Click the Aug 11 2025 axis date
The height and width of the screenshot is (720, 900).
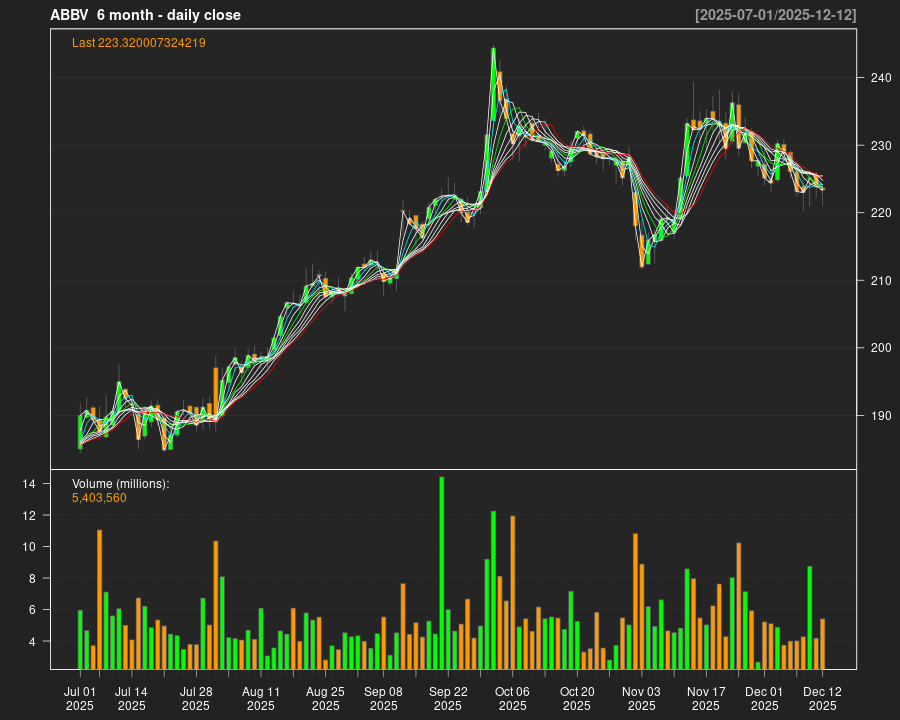pyautogui.click(x=260, y=697)
